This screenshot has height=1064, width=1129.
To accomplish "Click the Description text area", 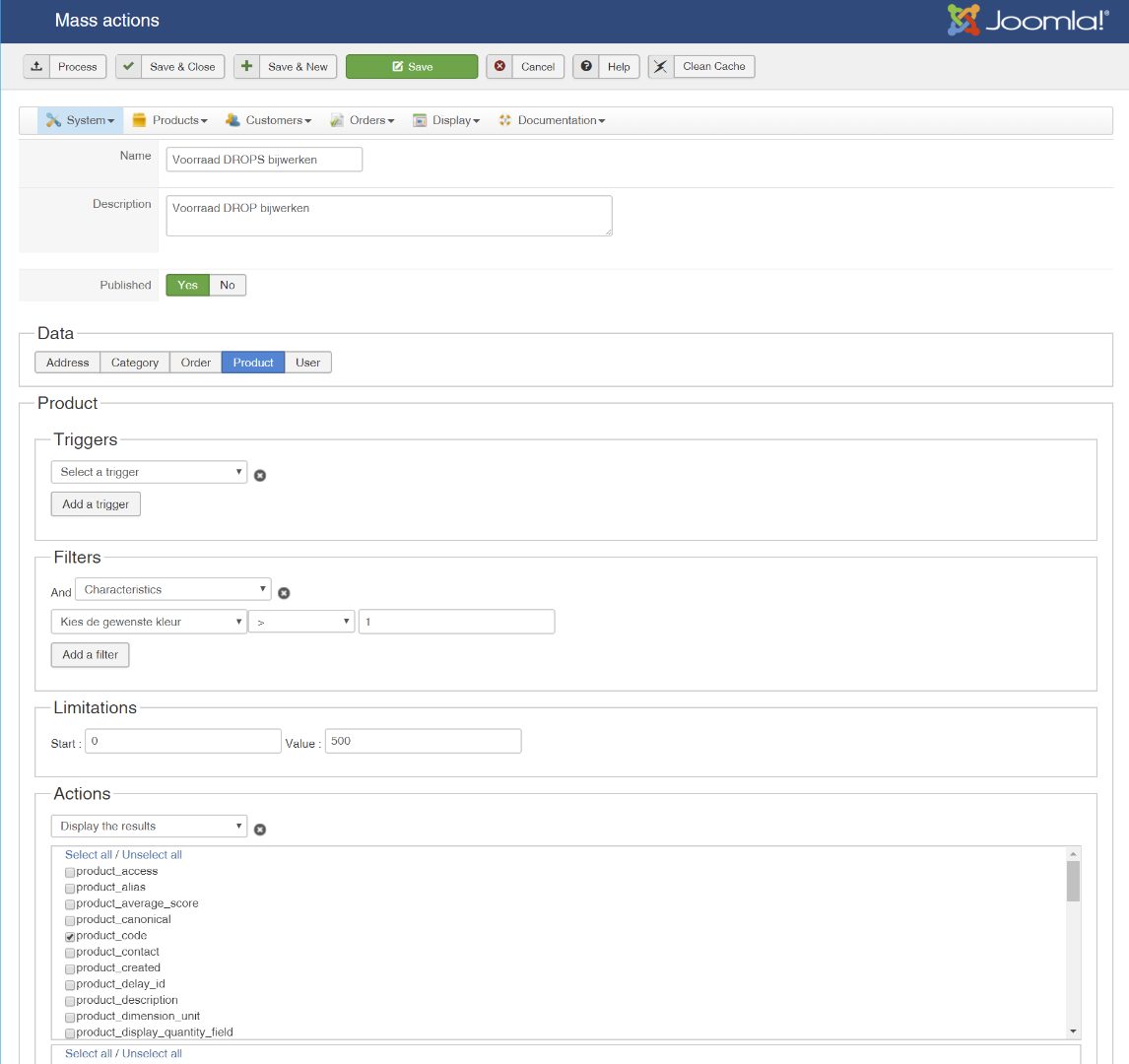I will click(389, 216).
